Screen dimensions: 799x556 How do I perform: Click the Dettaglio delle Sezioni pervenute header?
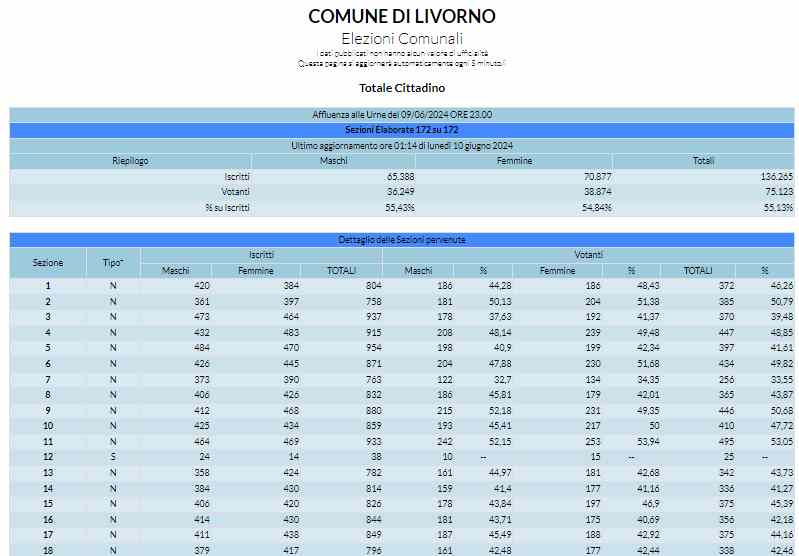401,240
